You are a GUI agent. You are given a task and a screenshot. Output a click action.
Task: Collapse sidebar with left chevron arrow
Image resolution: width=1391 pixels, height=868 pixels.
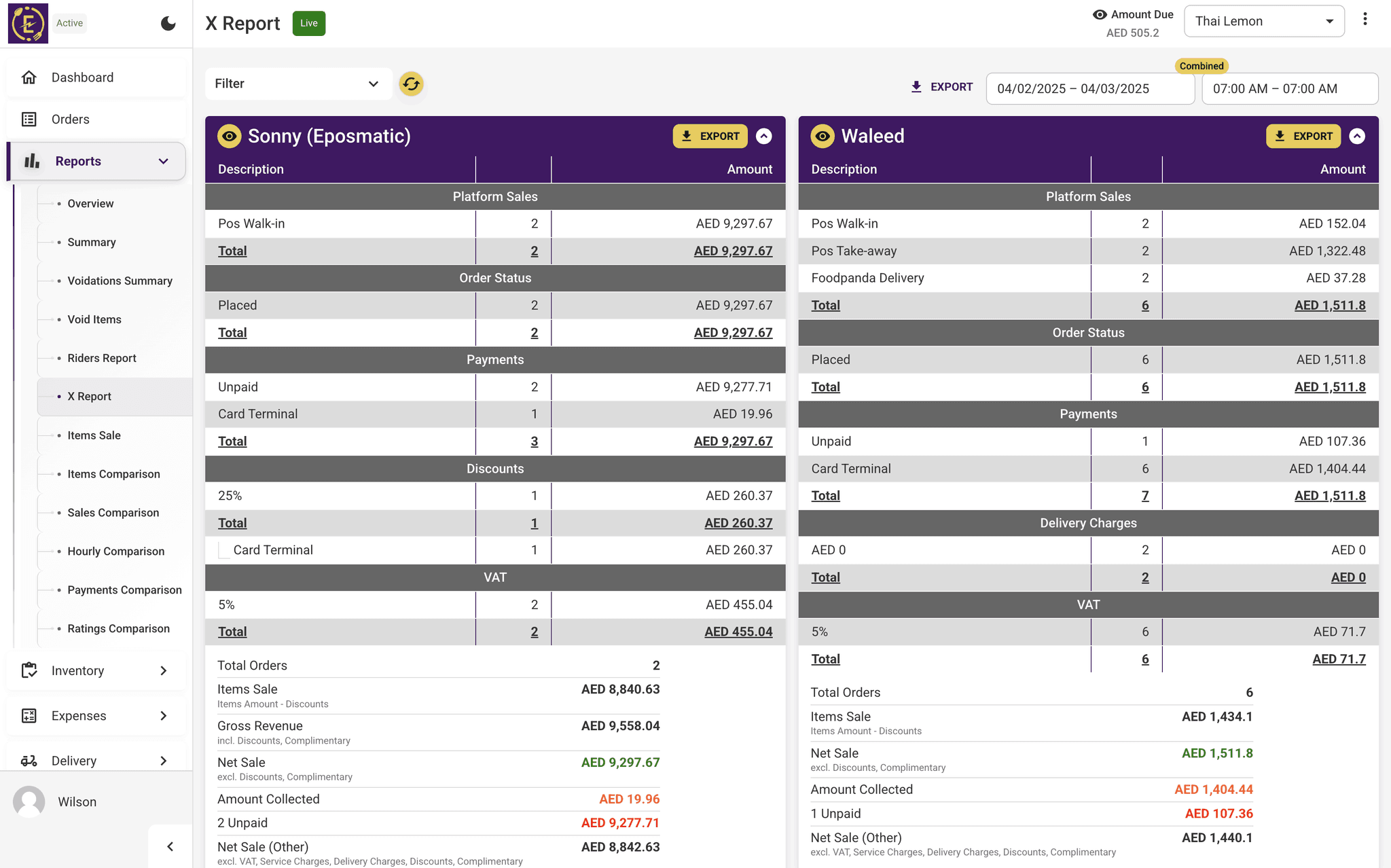[x=170, y=846]
